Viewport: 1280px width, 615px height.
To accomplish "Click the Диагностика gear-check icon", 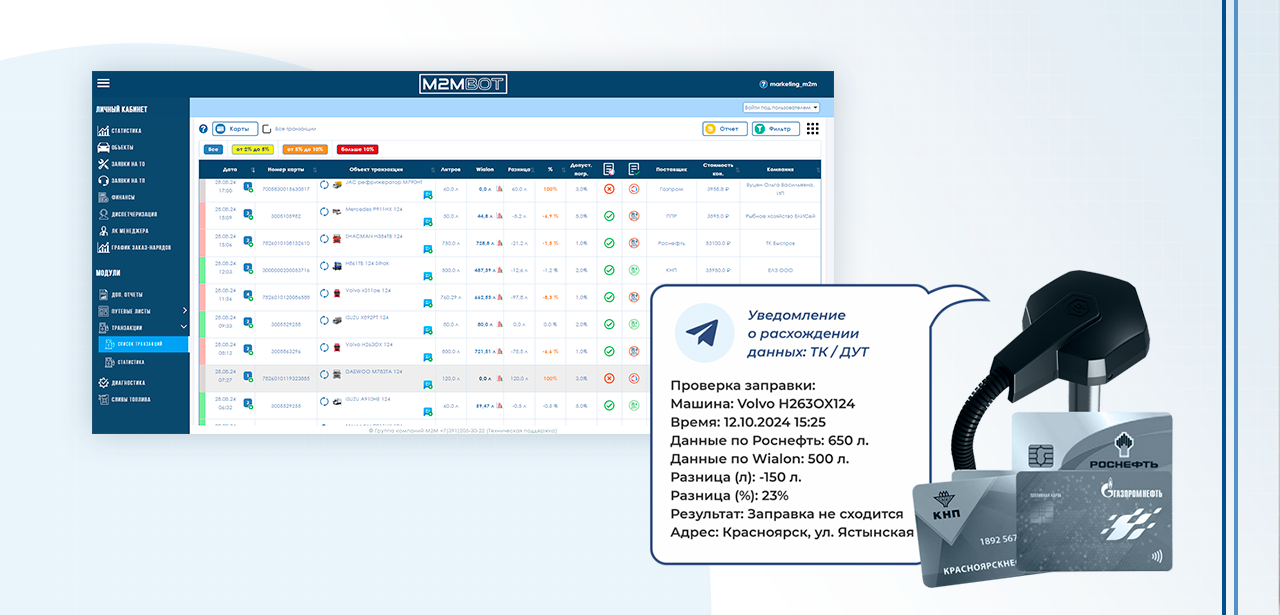I will coord(103,382).
